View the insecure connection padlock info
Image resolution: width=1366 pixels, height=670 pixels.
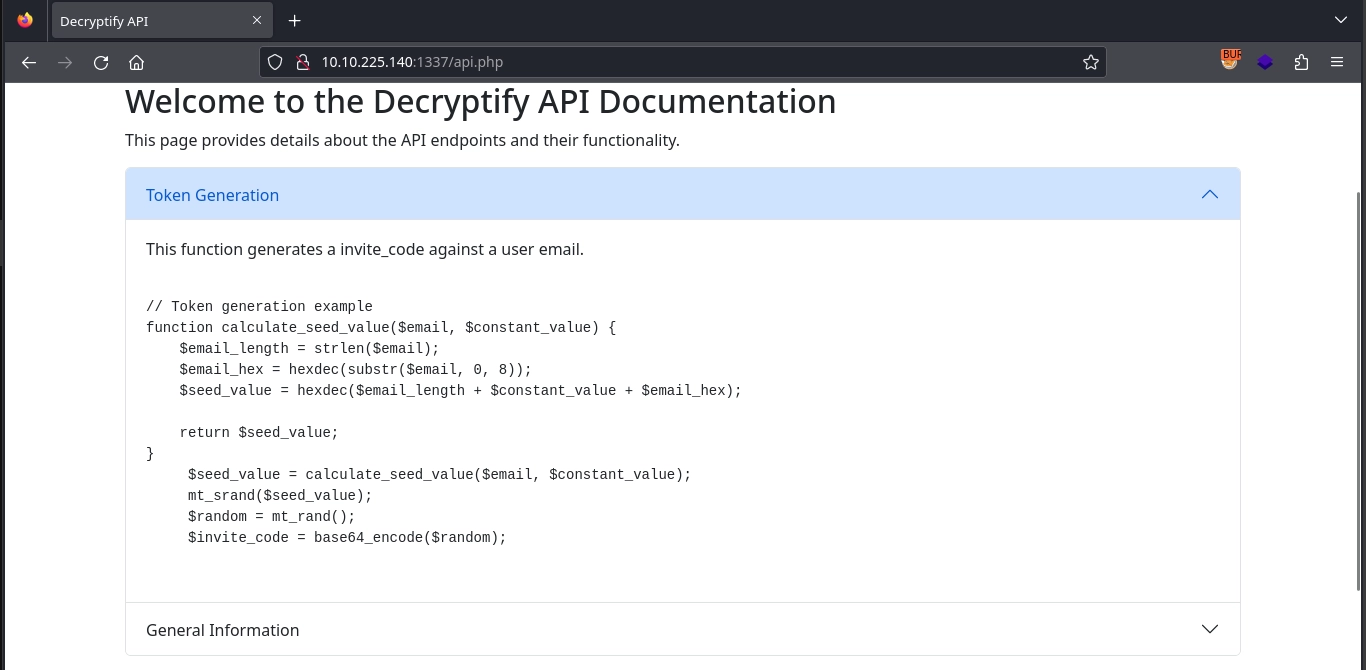(x=302, y=62)
